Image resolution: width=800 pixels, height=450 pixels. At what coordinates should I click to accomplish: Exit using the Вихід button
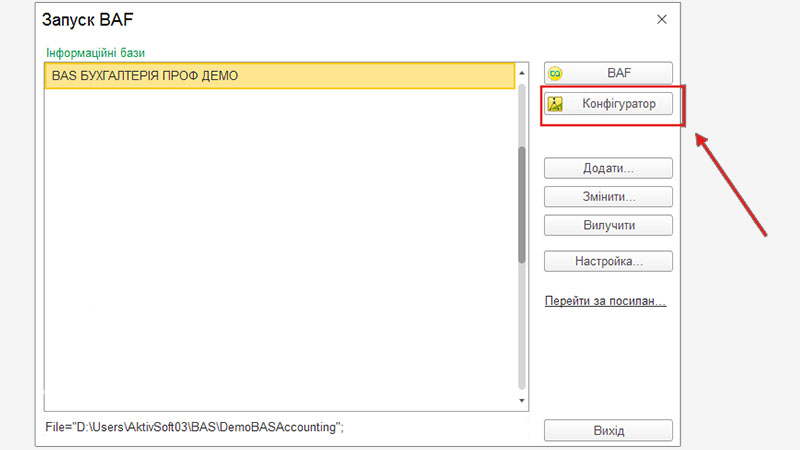click(608, 430)
